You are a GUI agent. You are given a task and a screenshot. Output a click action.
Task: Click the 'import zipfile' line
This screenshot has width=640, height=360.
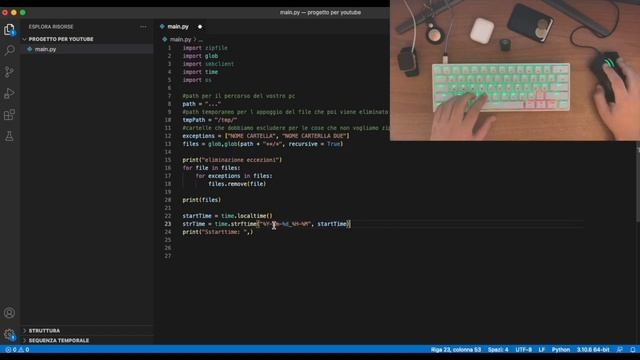pos(205,48)
